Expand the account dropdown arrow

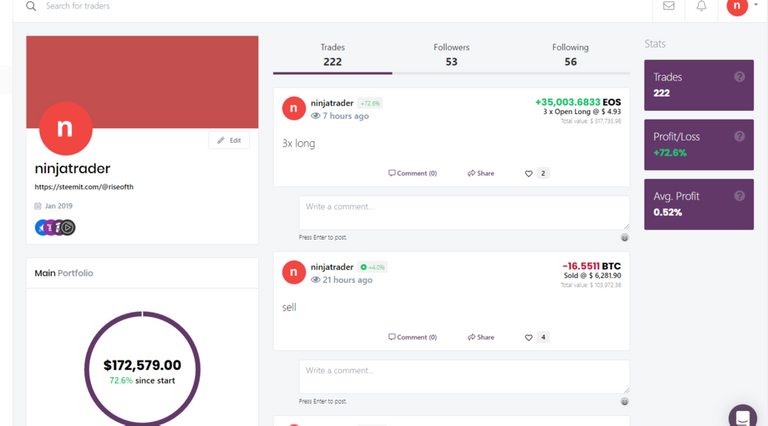tap(756, 5)
